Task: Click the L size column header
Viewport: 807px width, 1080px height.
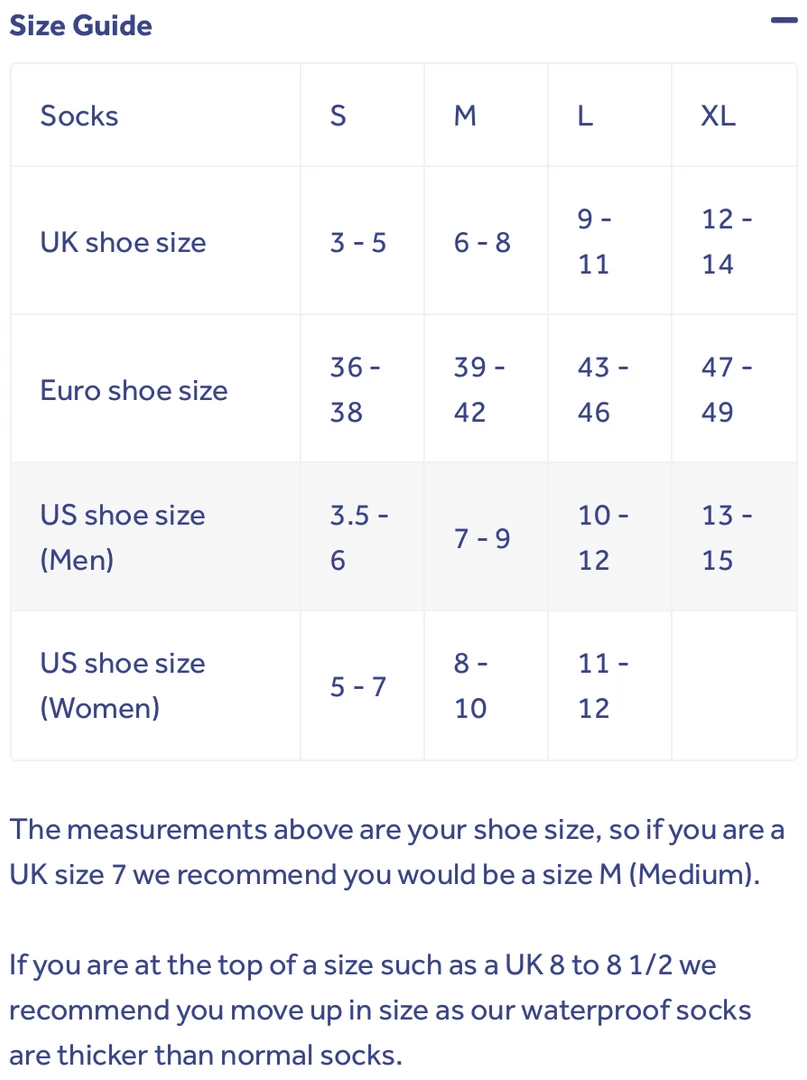Action: click(585, 116)
